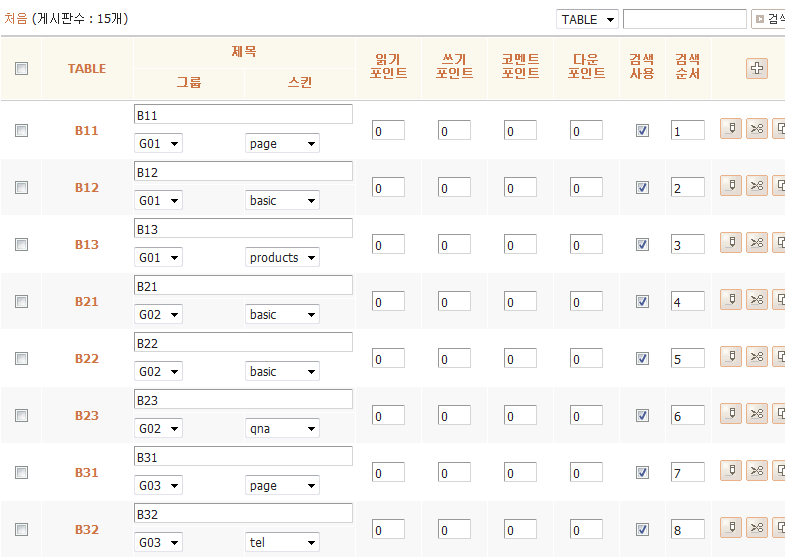This screenshot has height=559, width=785.
Task: Tick the select-all checkbox in table header
Action: pyautogui.click(x=22, y=68)
